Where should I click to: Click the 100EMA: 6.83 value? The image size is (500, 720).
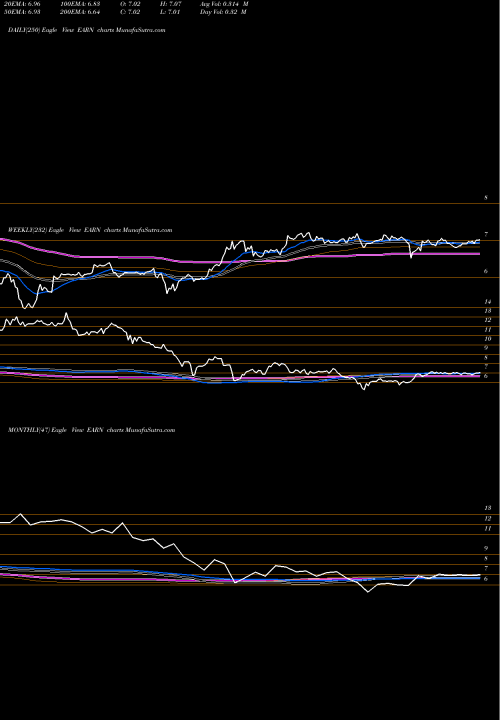(x=80, y=4)
